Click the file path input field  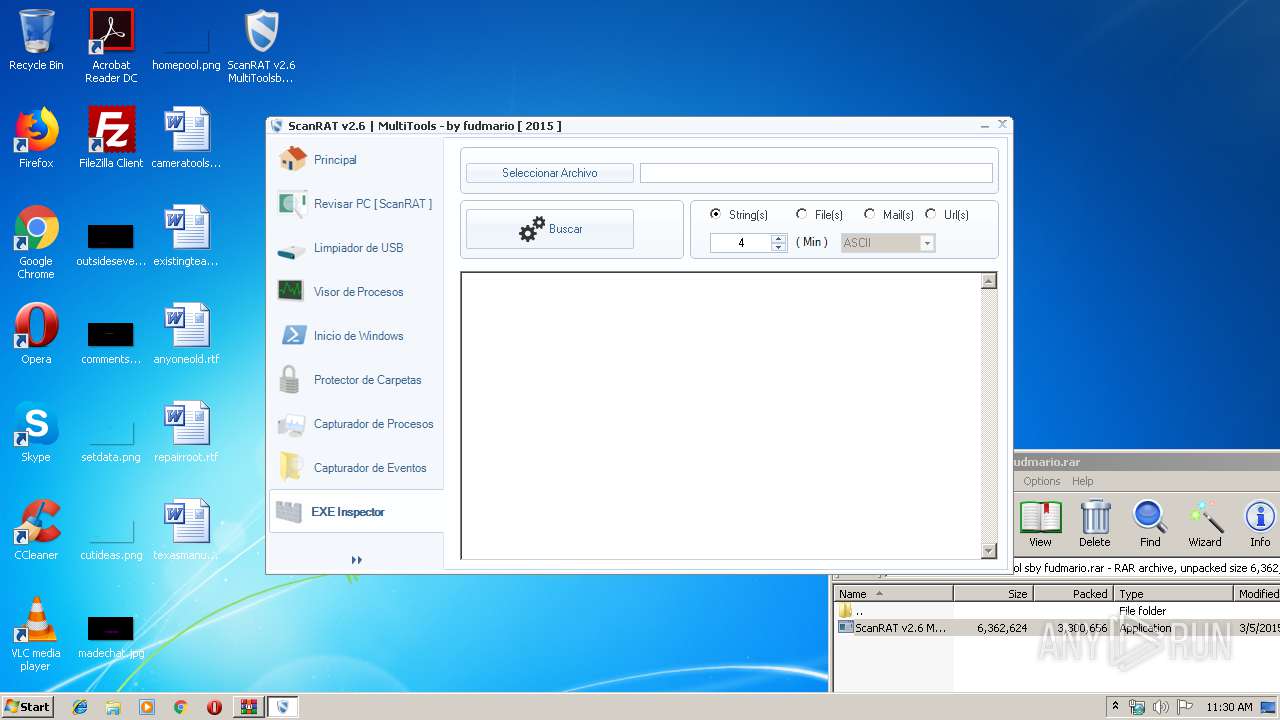(816, 173)
